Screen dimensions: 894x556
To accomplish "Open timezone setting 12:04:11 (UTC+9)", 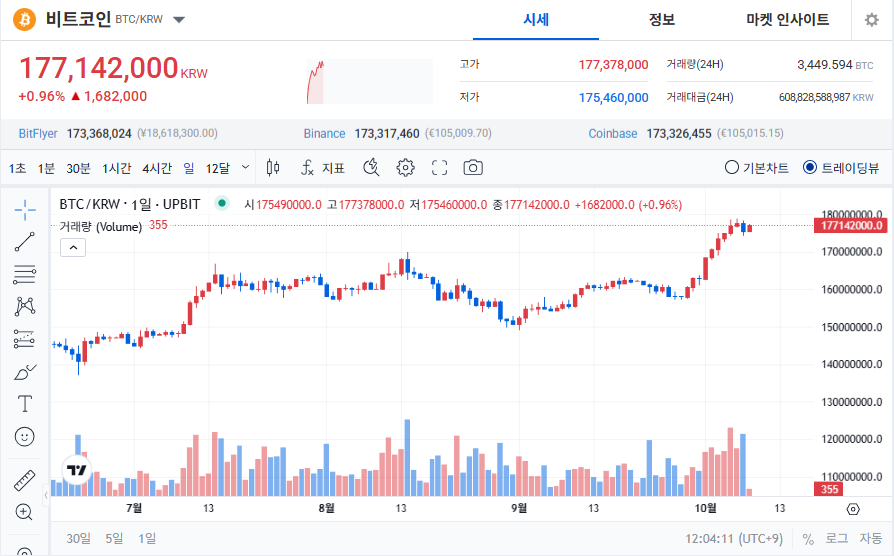I will point(734,538).
